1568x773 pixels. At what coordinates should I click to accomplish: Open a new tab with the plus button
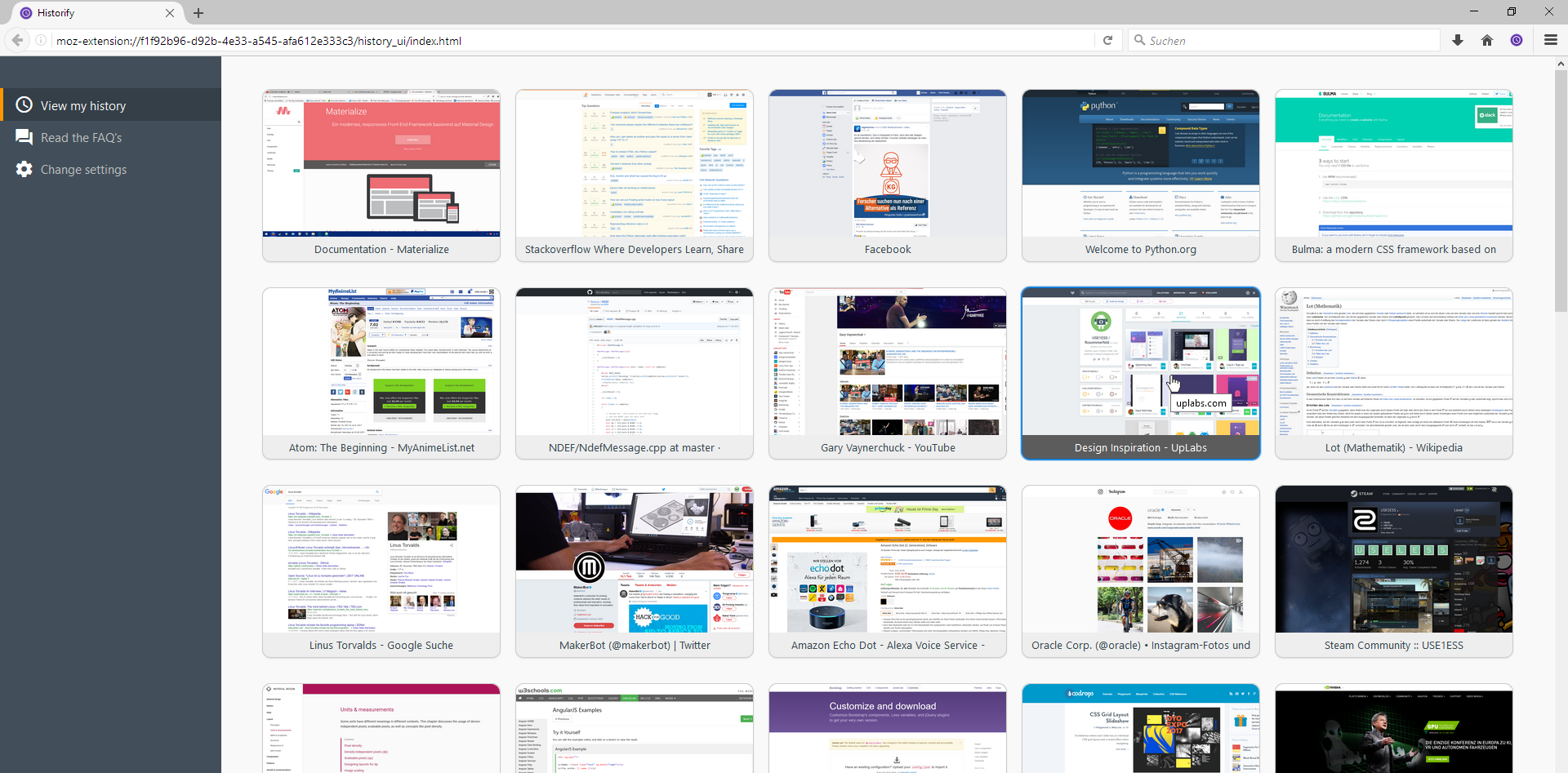[198, 13]
